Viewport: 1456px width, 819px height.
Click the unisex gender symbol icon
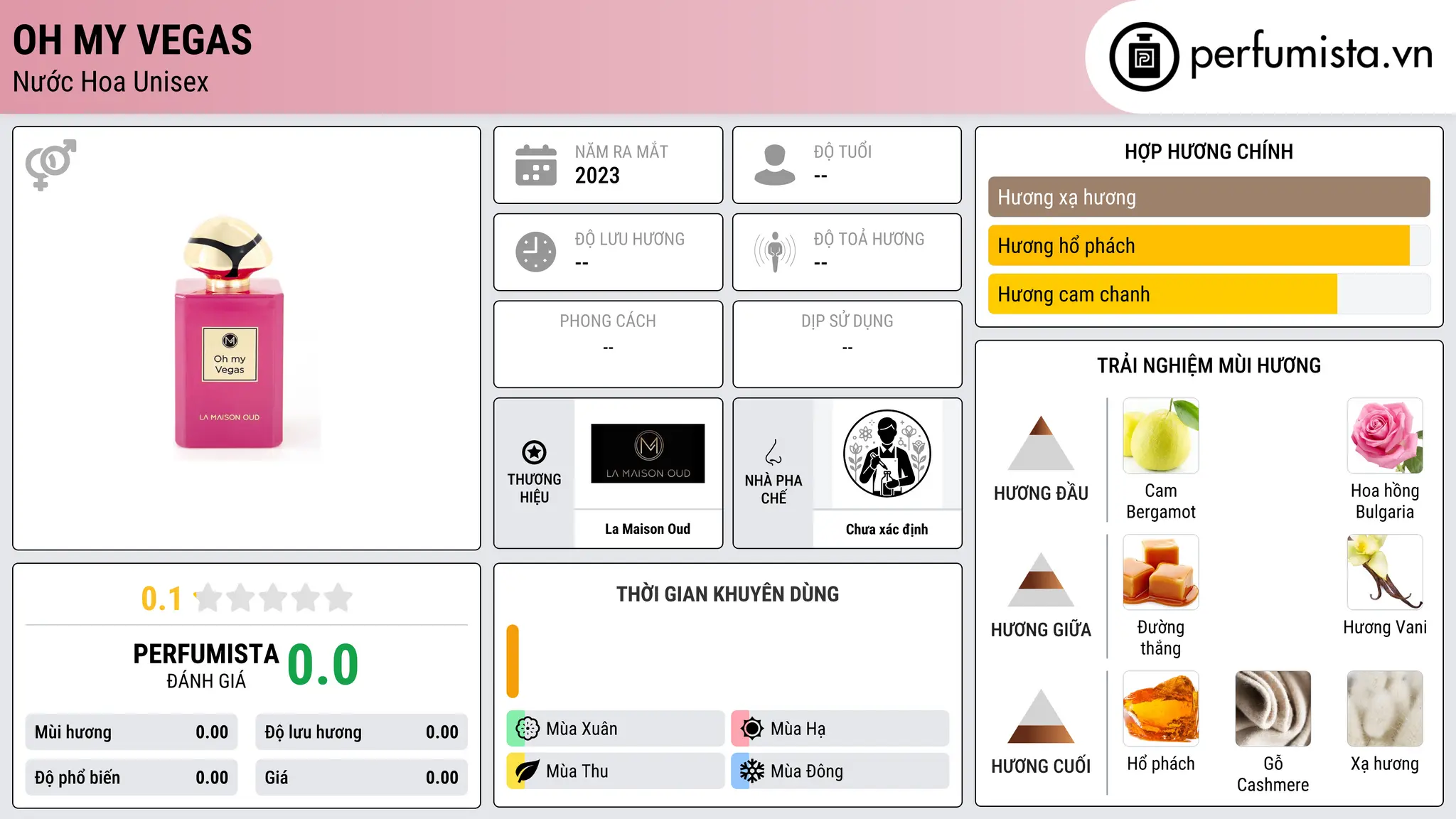point(50,165)
